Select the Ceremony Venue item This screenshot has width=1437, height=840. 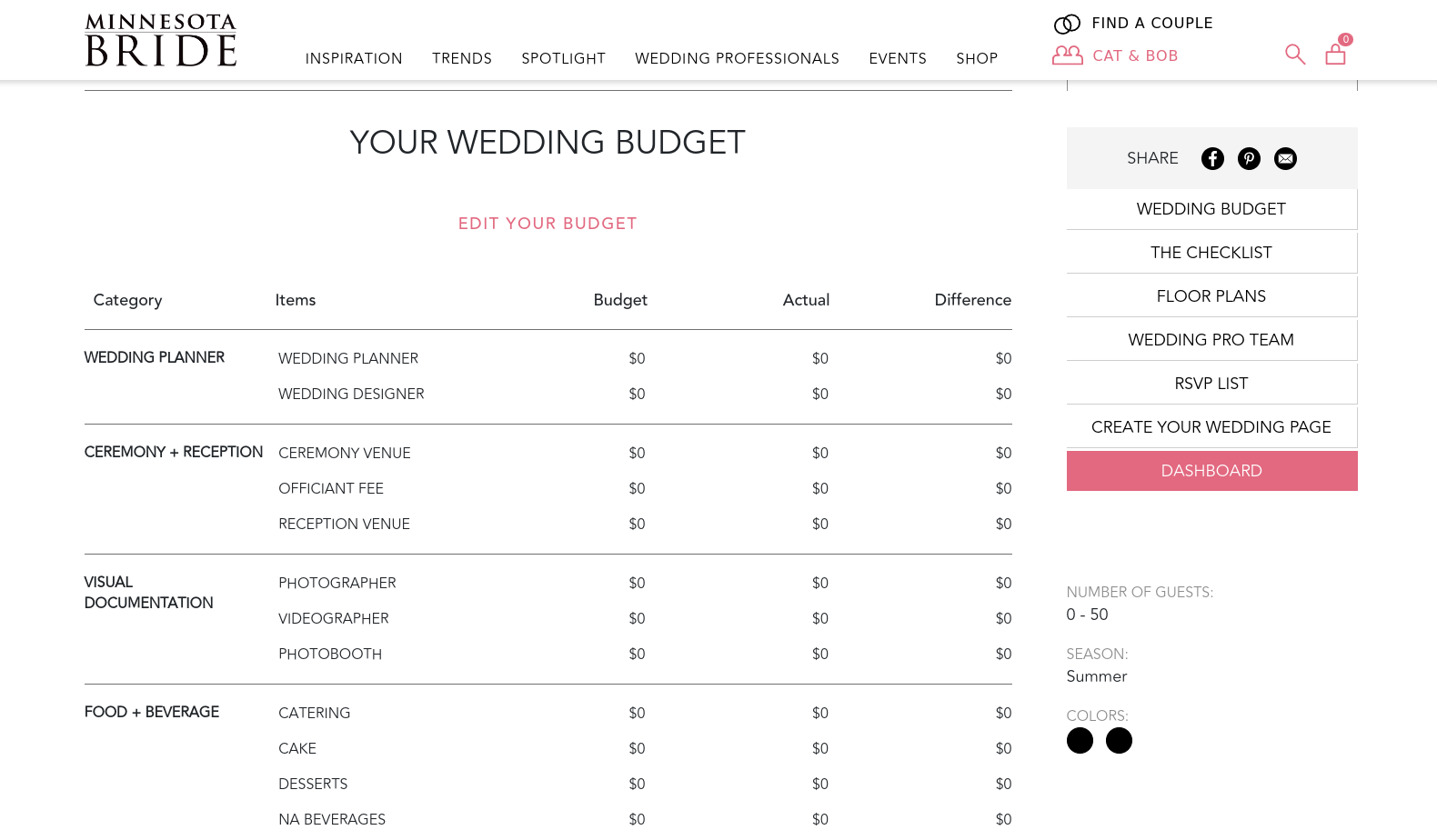pos(345,453)
